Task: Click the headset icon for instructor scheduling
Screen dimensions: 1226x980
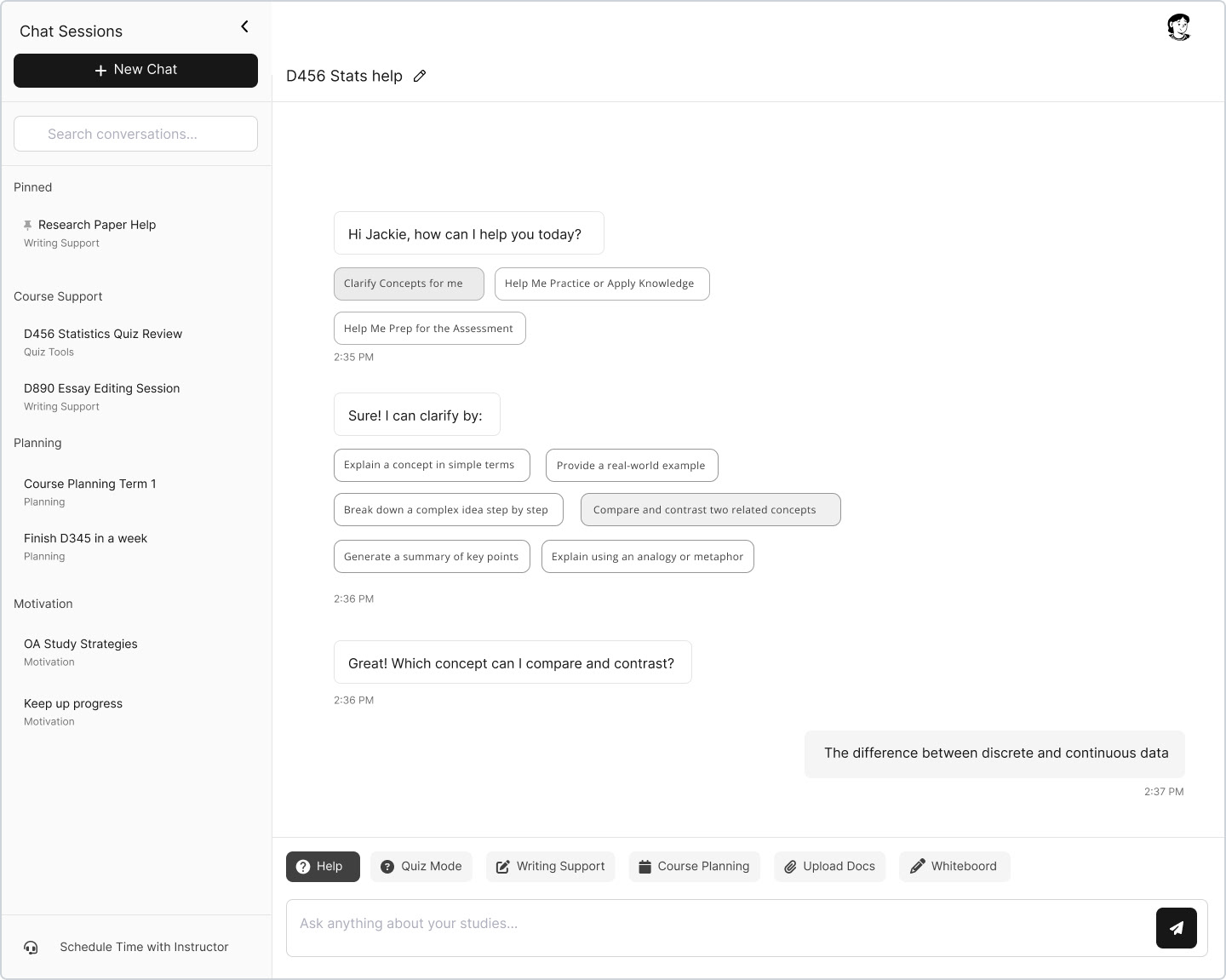Action: click(32, 948)
